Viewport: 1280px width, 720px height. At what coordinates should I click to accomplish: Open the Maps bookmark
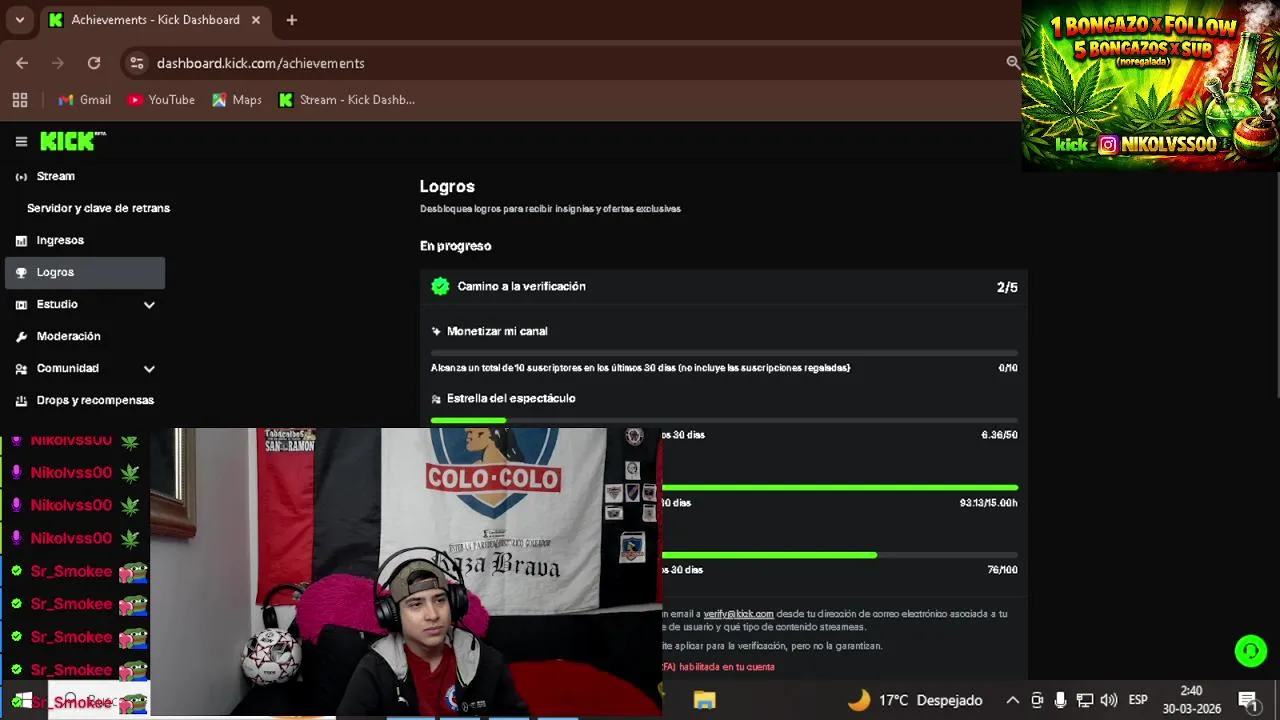point(237,100)
